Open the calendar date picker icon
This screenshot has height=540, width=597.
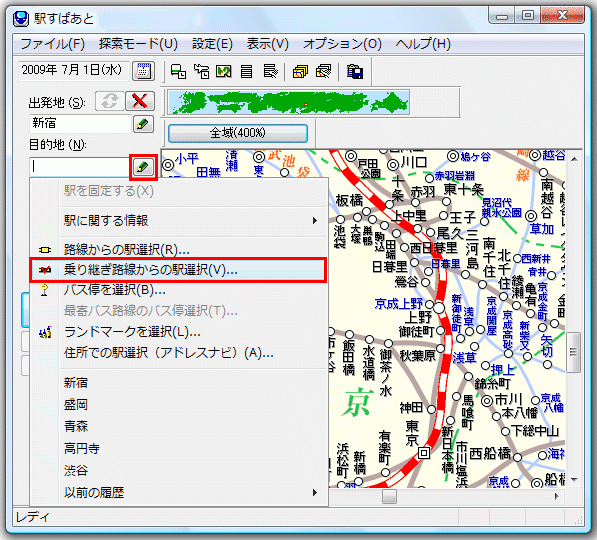coord(143,71)
